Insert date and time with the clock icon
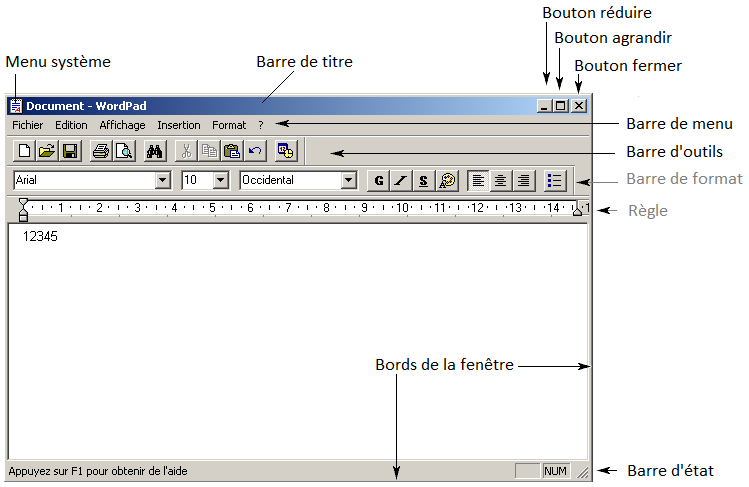The width and height of the screenshot is (749, 487). [x=286, y=151]
